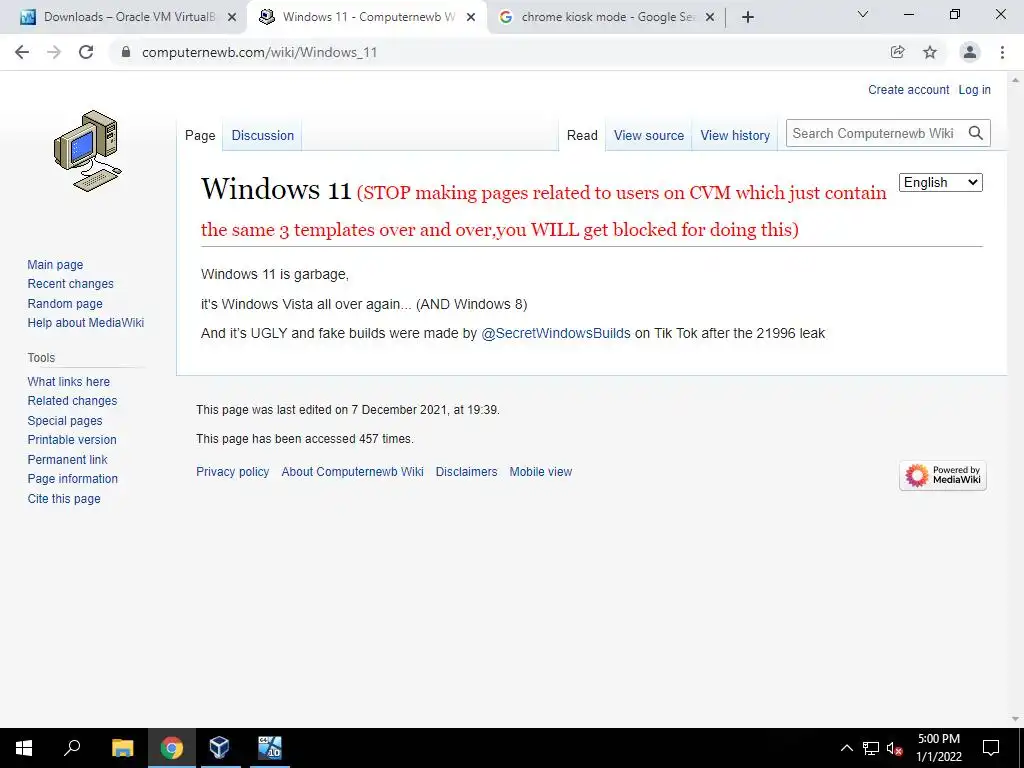Image resolution: width=1024 pixels, height=768 pixels.
Task: Open Permanent link
Action: (x=67, y=459)
